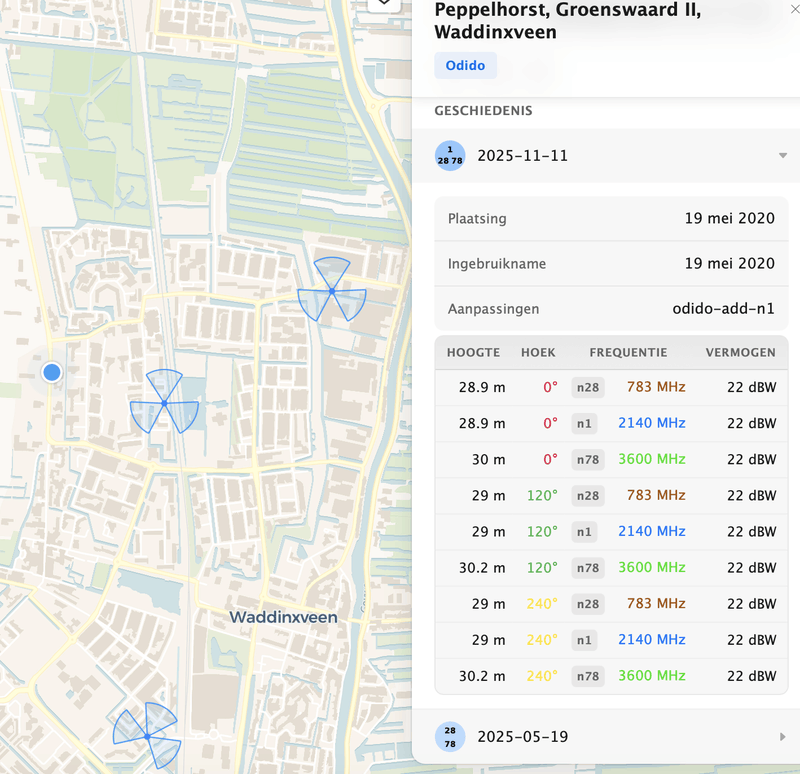This screenshot has height=774, width=800.
Task: Click the Waddinxveen map label
Action: [x=283, y=617]
